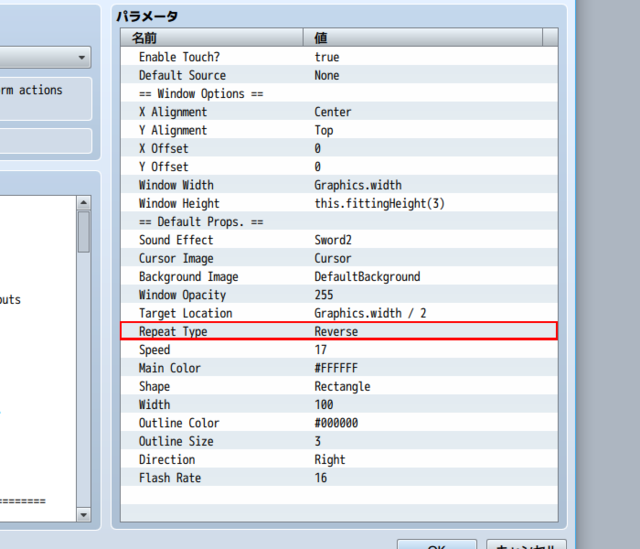
Task: Click the キャンセル button
Action: 526,545
